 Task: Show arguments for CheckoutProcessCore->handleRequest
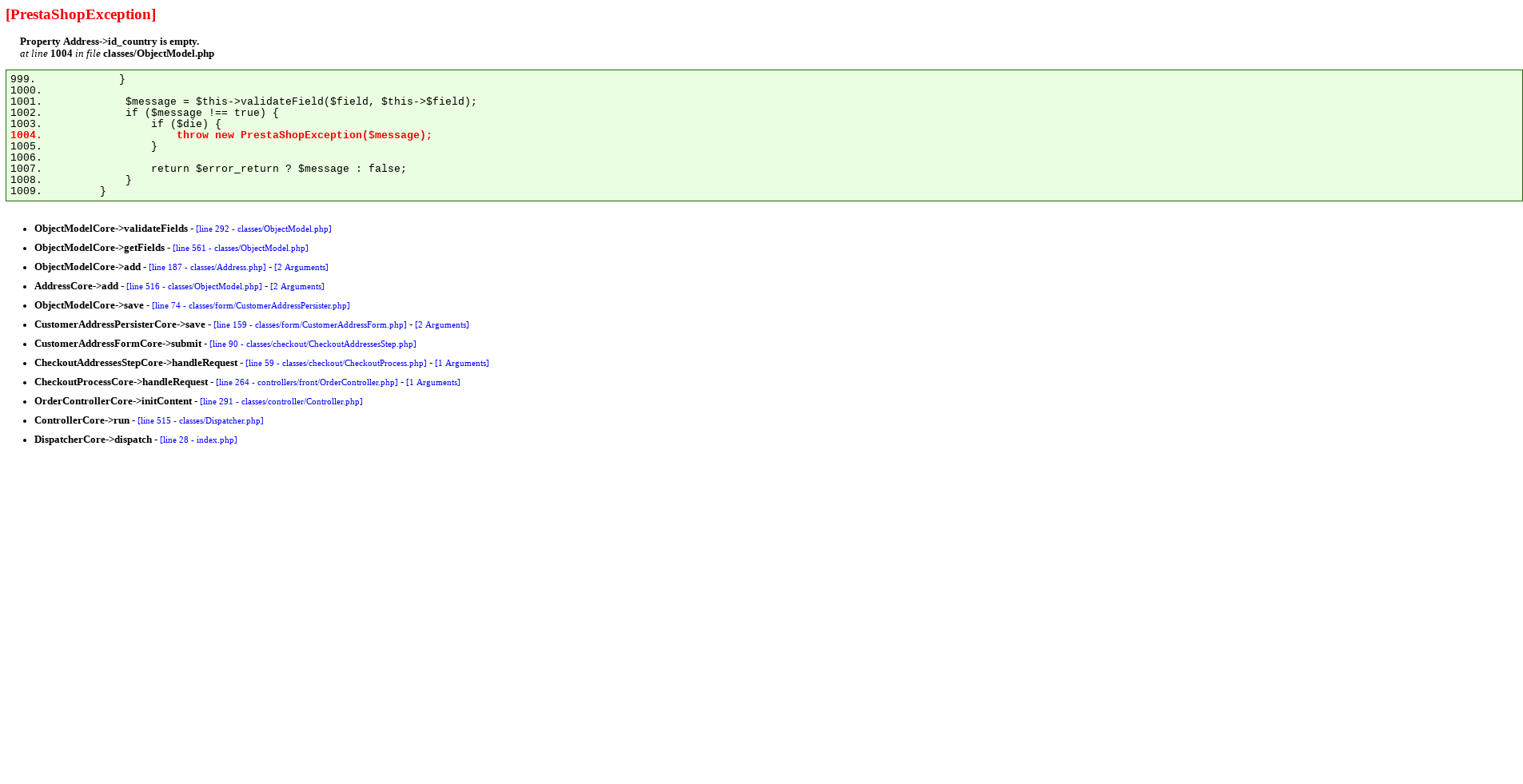point(433,383)
